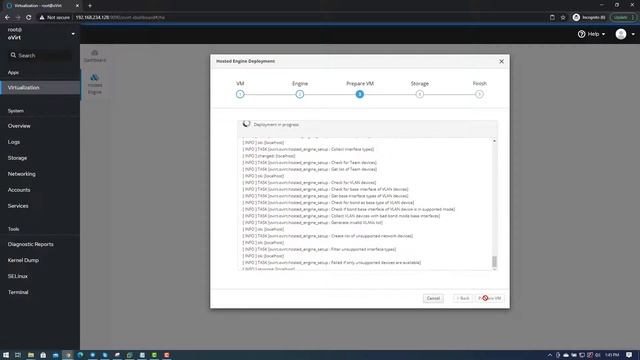Viewport: 640px width, 360px height.
Task: Show hidden system tray icons
Action: coord(550,355)
